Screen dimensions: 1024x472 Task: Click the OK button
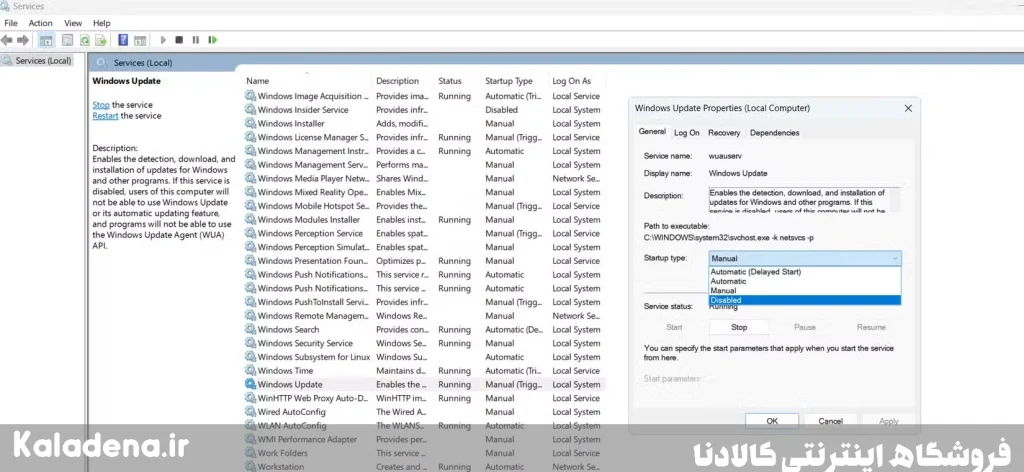[772, 421]
